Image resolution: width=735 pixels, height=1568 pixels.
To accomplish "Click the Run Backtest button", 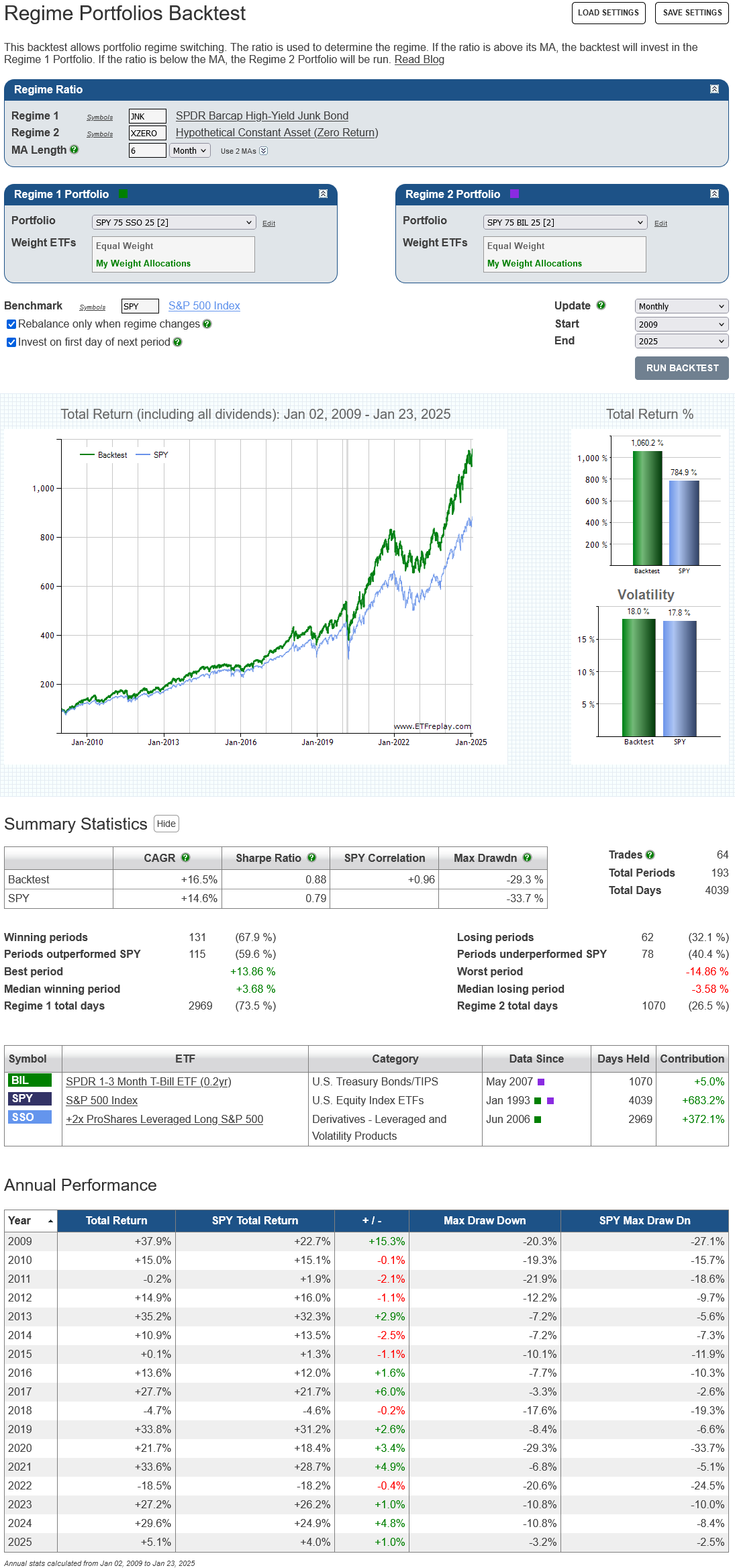I will [681, 368].
